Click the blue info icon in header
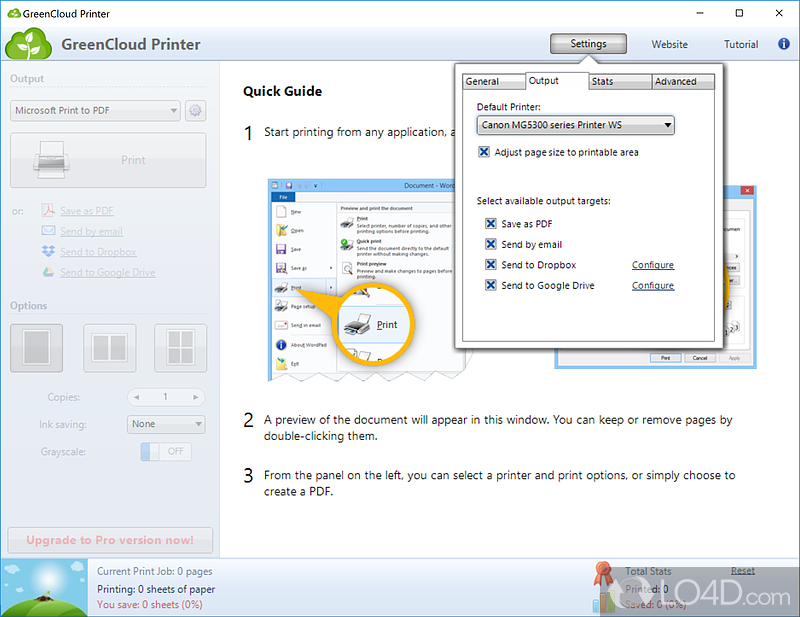 click(x=784, y=44)
